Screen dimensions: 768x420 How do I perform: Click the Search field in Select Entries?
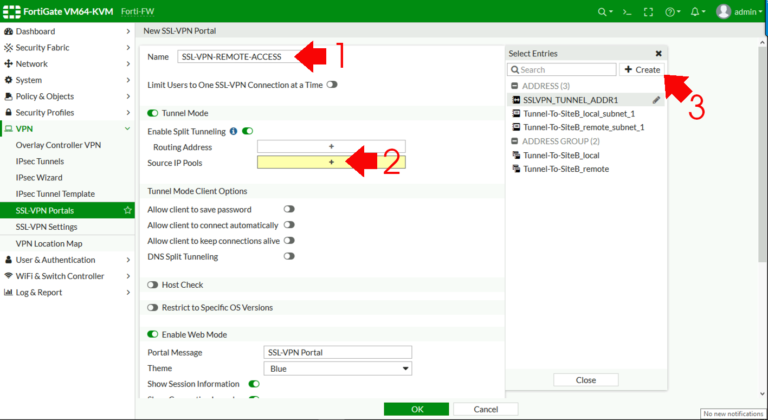[562, 70]
